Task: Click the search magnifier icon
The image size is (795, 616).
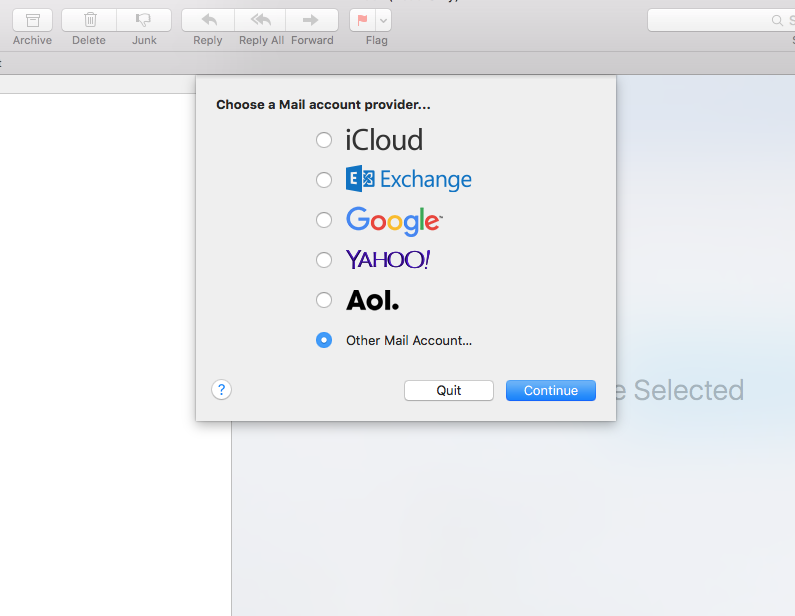Action: click(777, 20)
